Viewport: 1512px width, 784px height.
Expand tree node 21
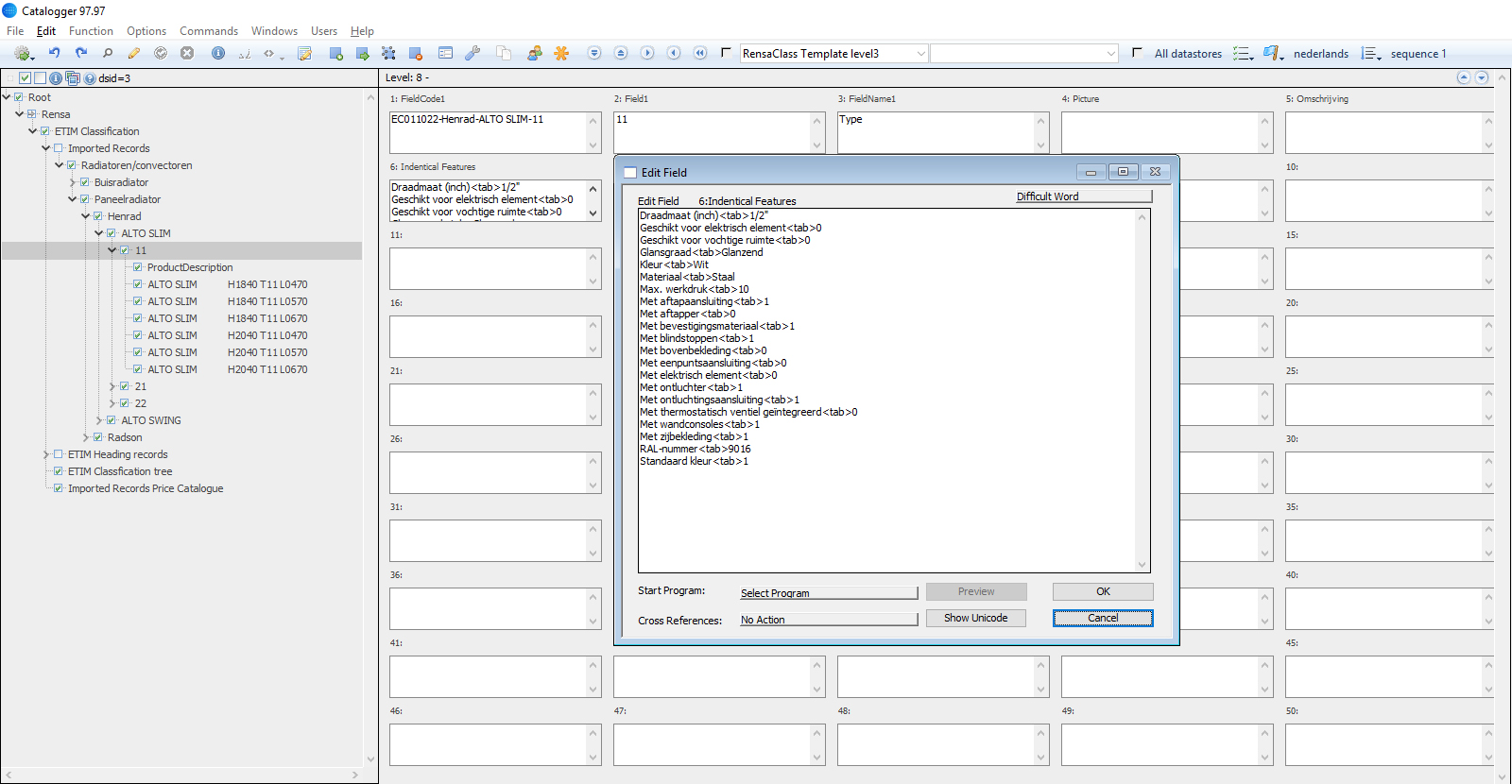pos(112,386)
